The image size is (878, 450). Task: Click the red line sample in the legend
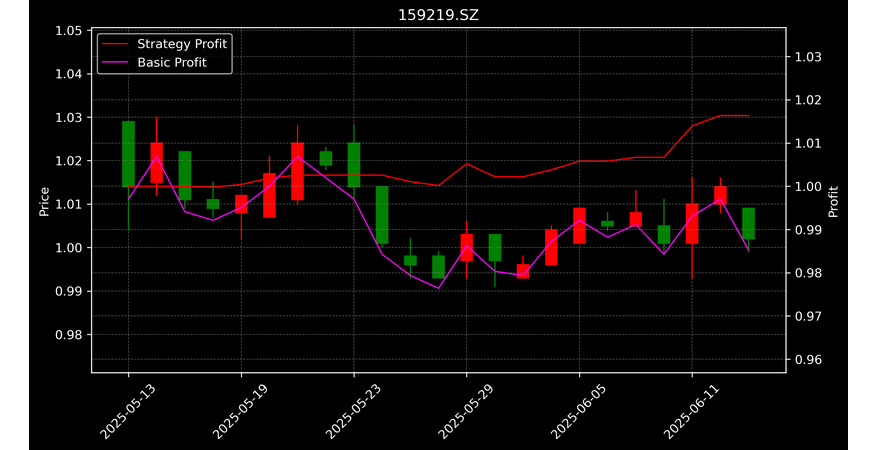click(116, 44)
